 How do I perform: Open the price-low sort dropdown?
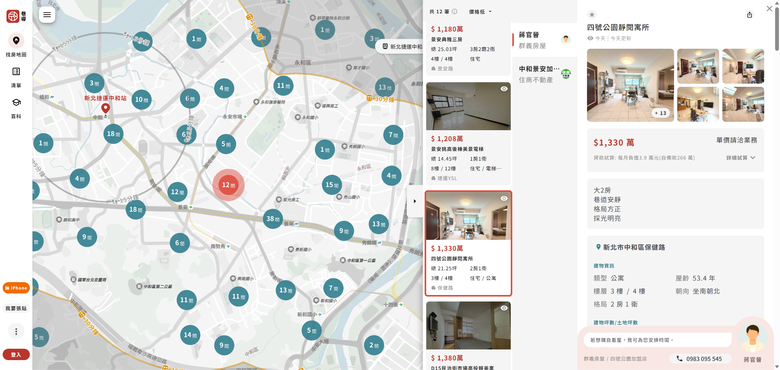coord(480,11)
